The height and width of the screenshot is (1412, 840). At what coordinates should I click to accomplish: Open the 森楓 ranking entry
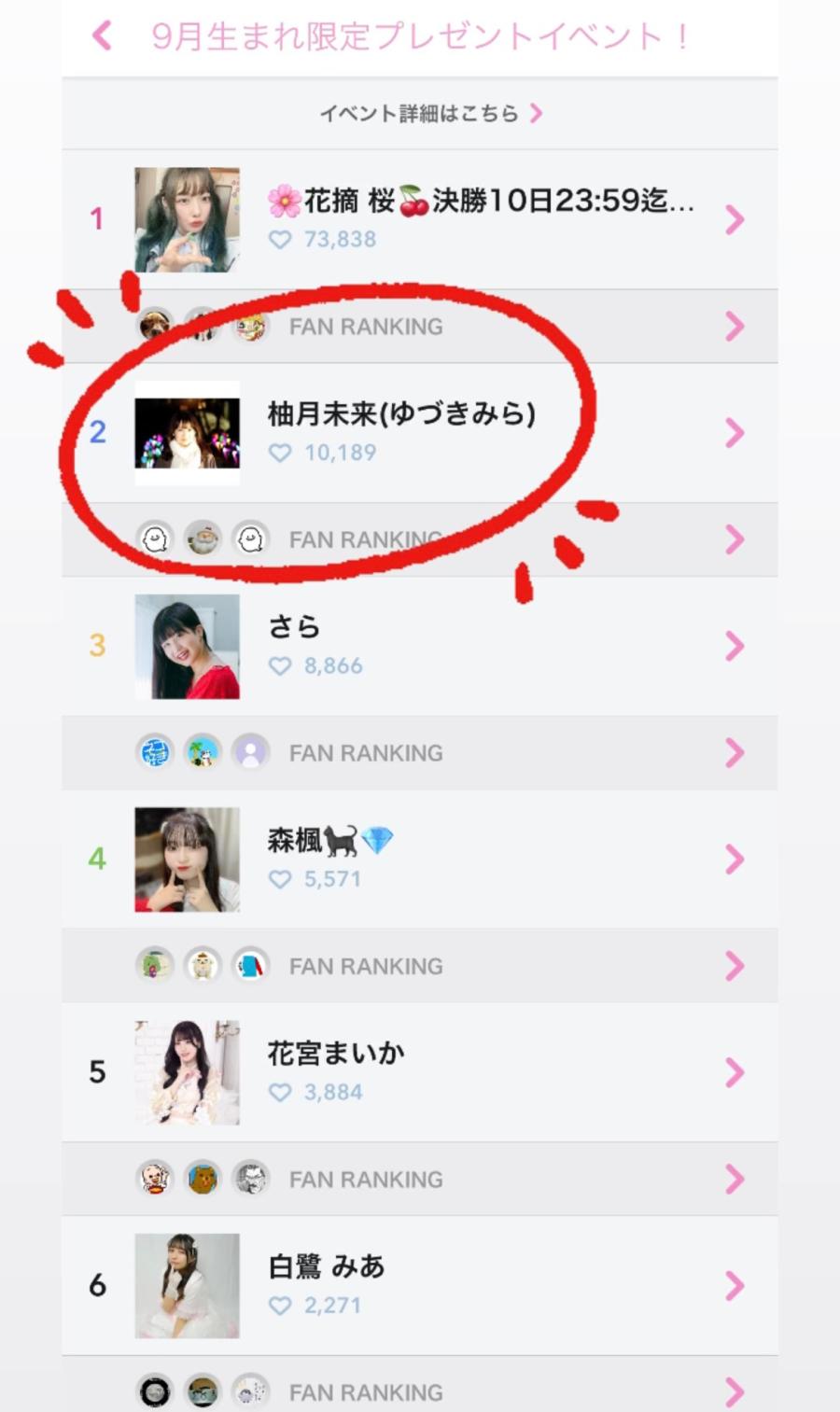tap(420, 860)
